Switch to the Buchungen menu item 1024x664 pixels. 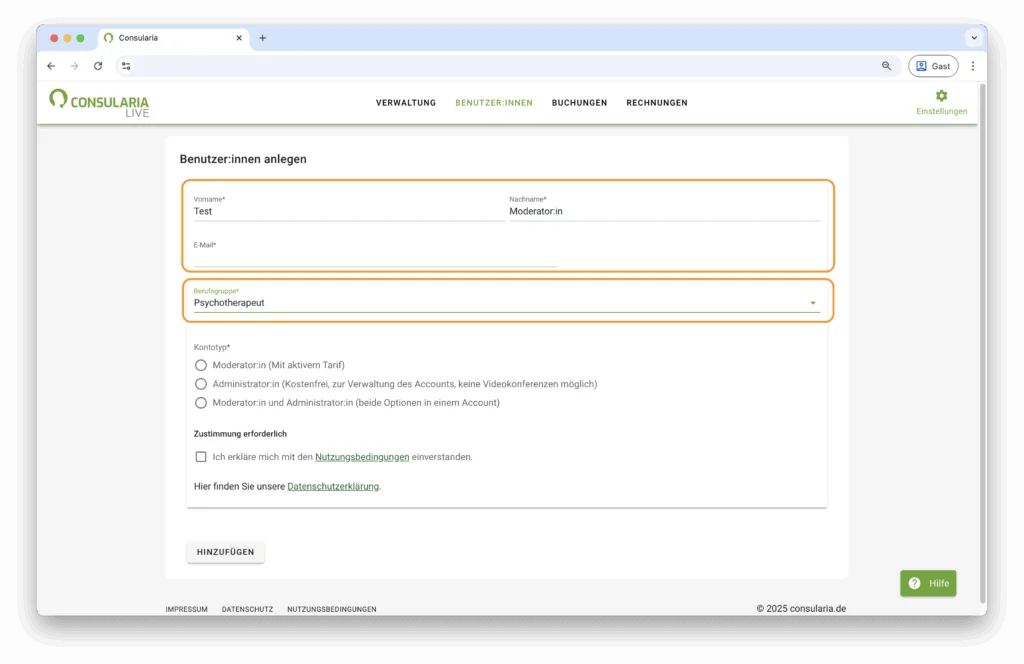579,103
